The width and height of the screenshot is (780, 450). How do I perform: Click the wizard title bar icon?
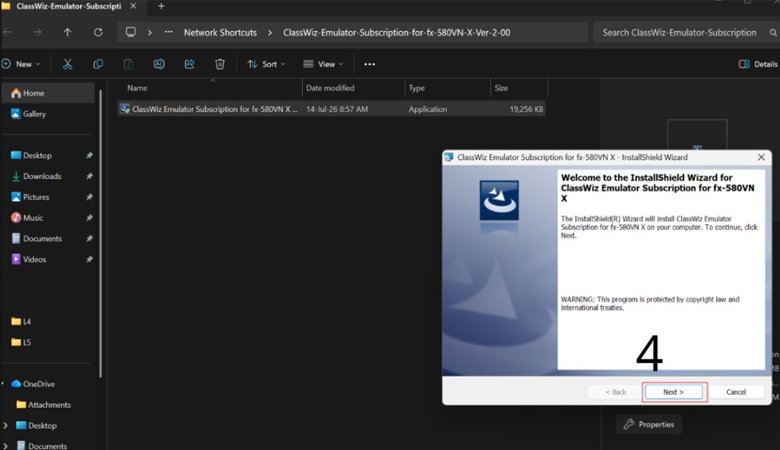point(449,157)
